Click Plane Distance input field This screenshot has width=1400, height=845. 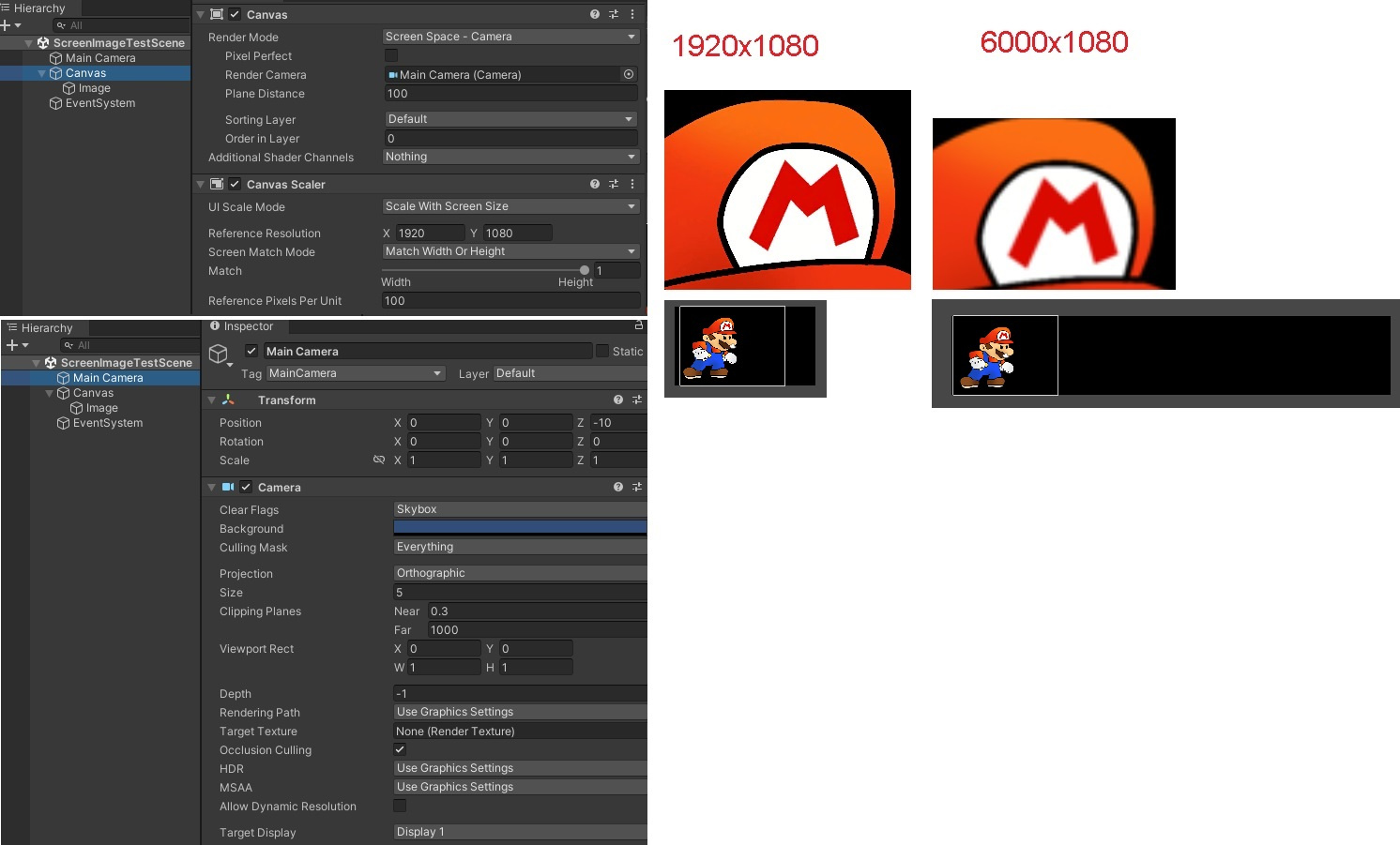[510, 94]
